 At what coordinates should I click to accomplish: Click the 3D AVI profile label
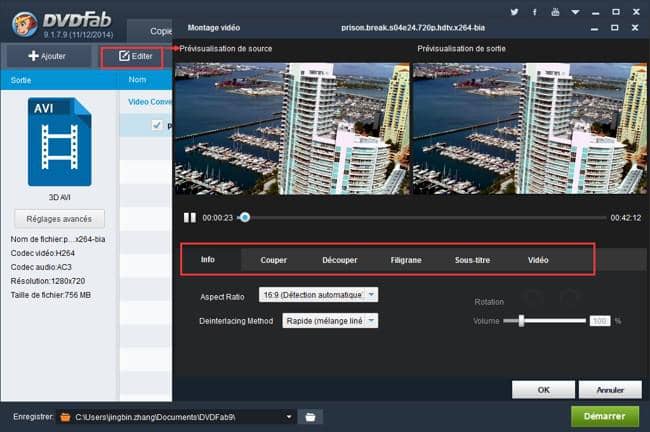tap(60, 197)
